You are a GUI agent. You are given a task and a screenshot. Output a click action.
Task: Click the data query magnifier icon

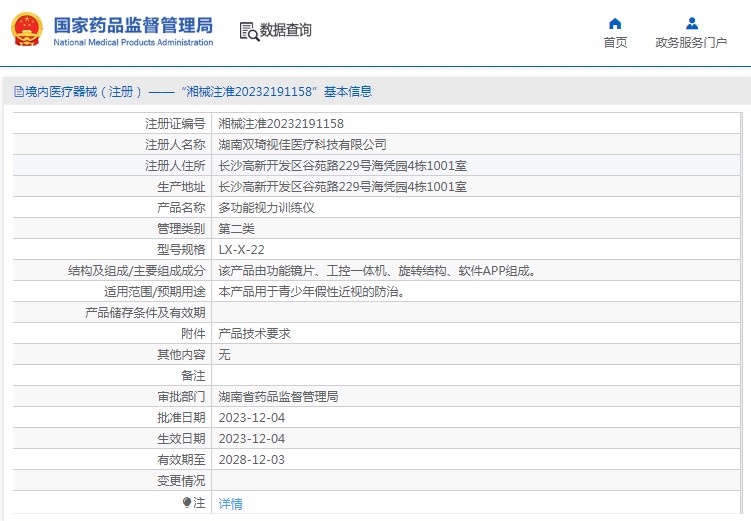pos(249,32)
